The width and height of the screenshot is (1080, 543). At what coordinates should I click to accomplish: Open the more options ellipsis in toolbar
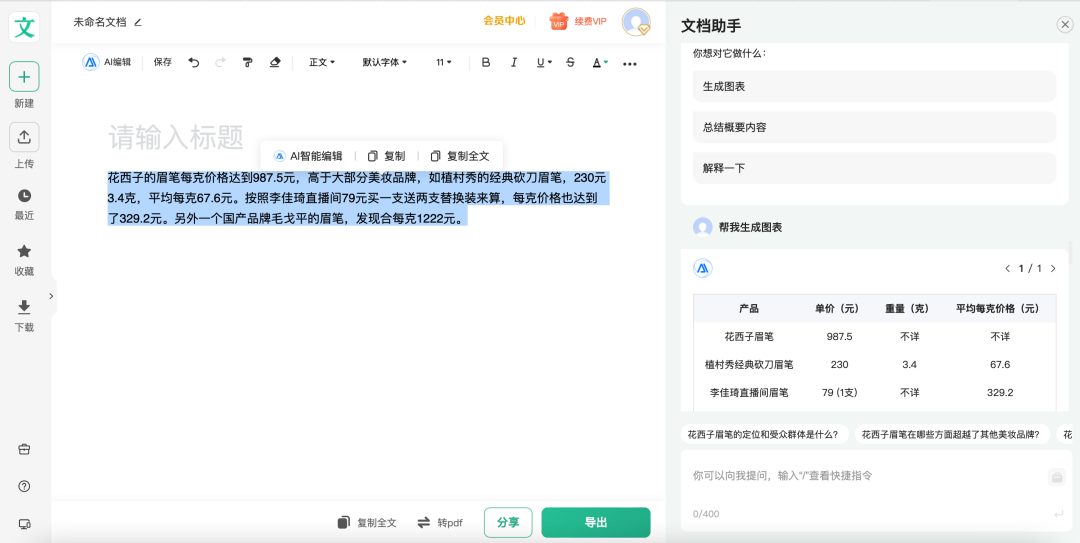pyautogui.click(x=629, y=63)
